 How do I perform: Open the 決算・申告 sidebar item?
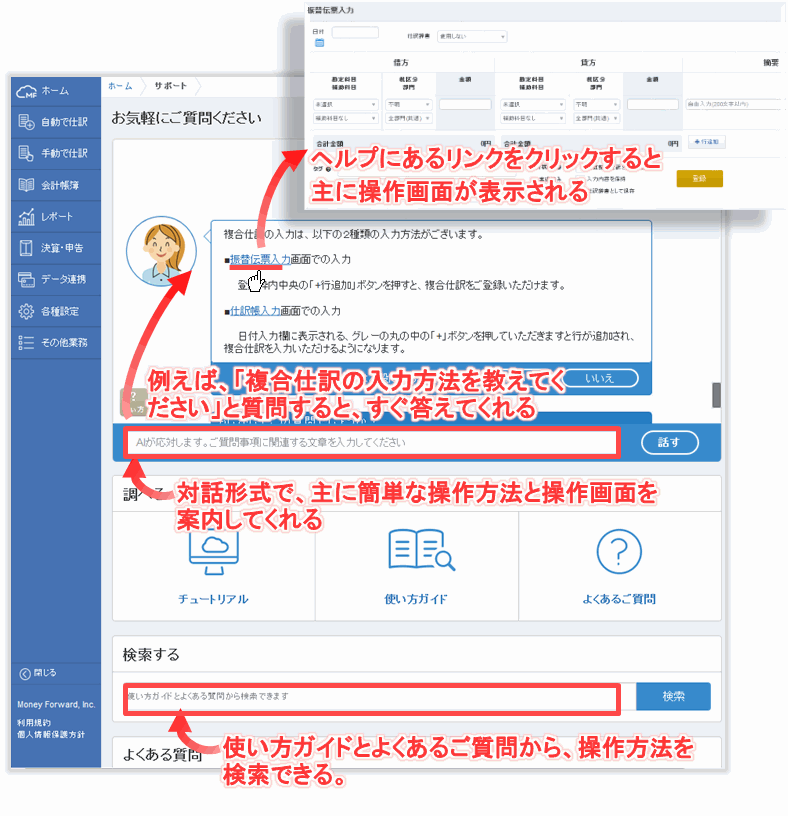coord(56,248)
